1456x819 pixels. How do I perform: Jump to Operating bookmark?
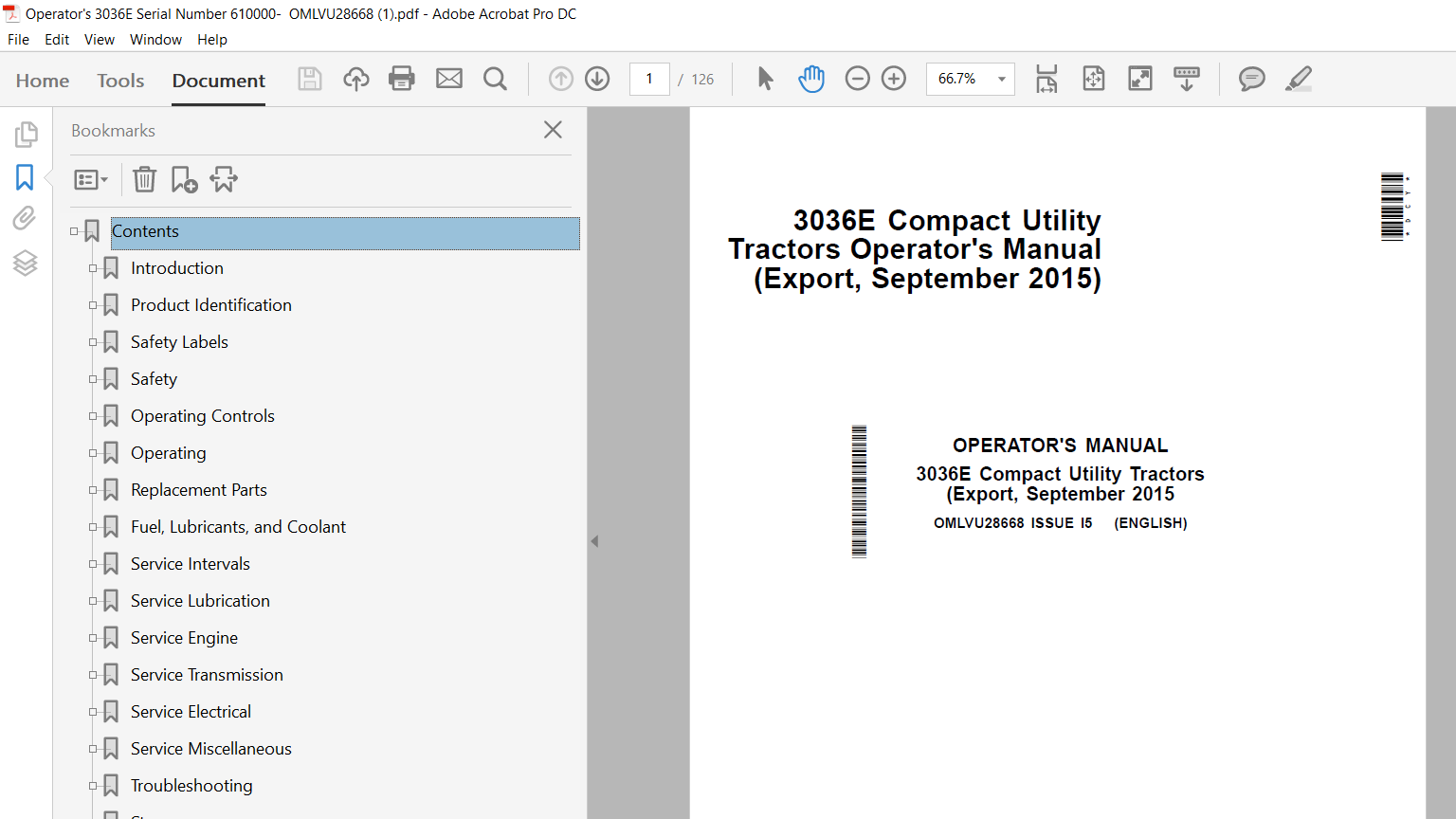point(168,453)
